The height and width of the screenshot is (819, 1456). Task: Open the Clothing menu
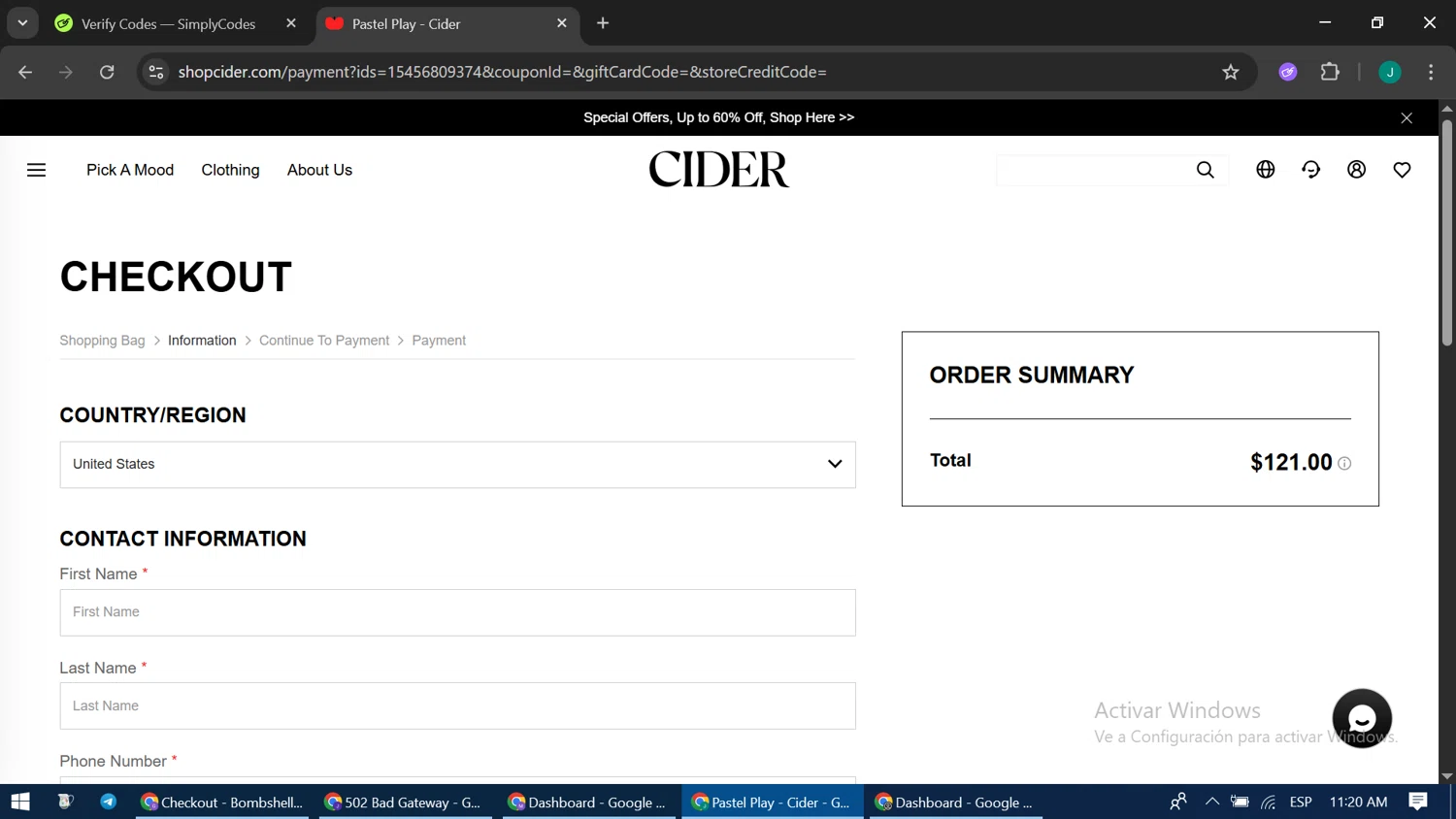230,170
